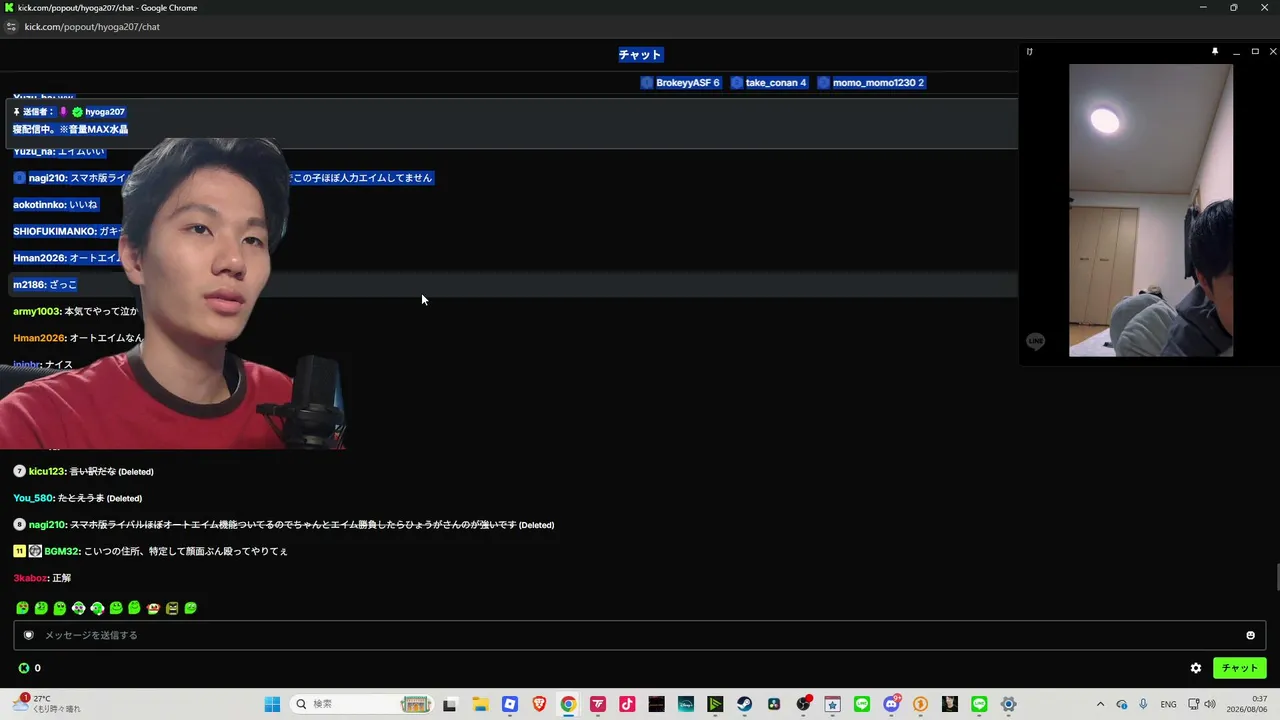Click username You_580 in chat
The image size is (1280, 720).
(33, 498)
